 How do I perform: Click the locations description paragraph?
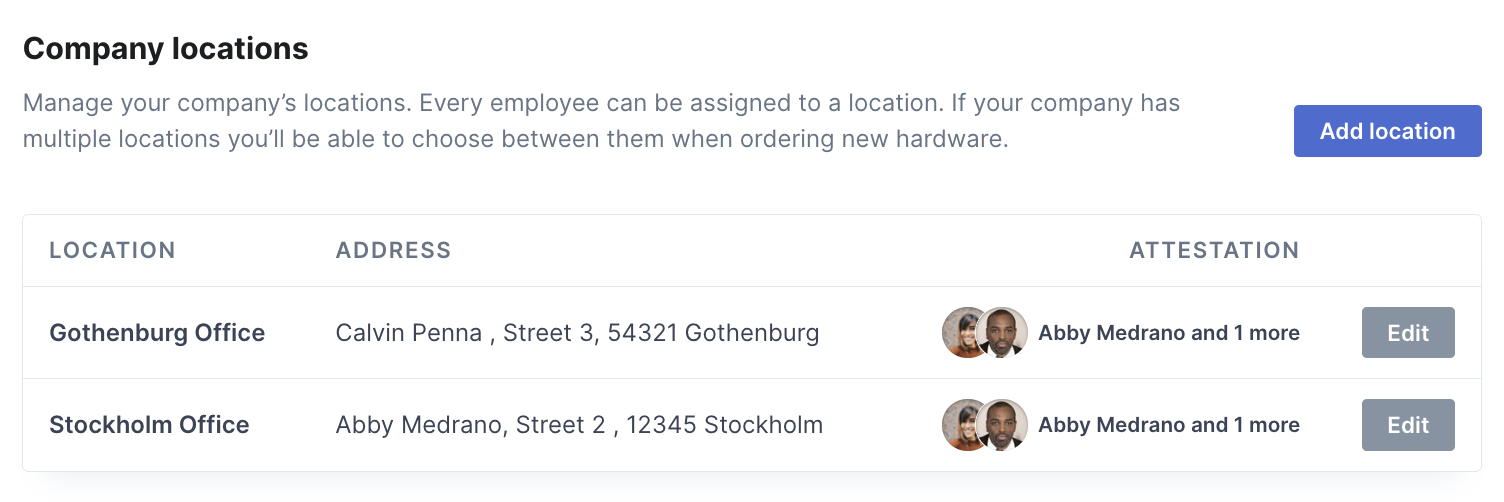click(x=602, y=121)
